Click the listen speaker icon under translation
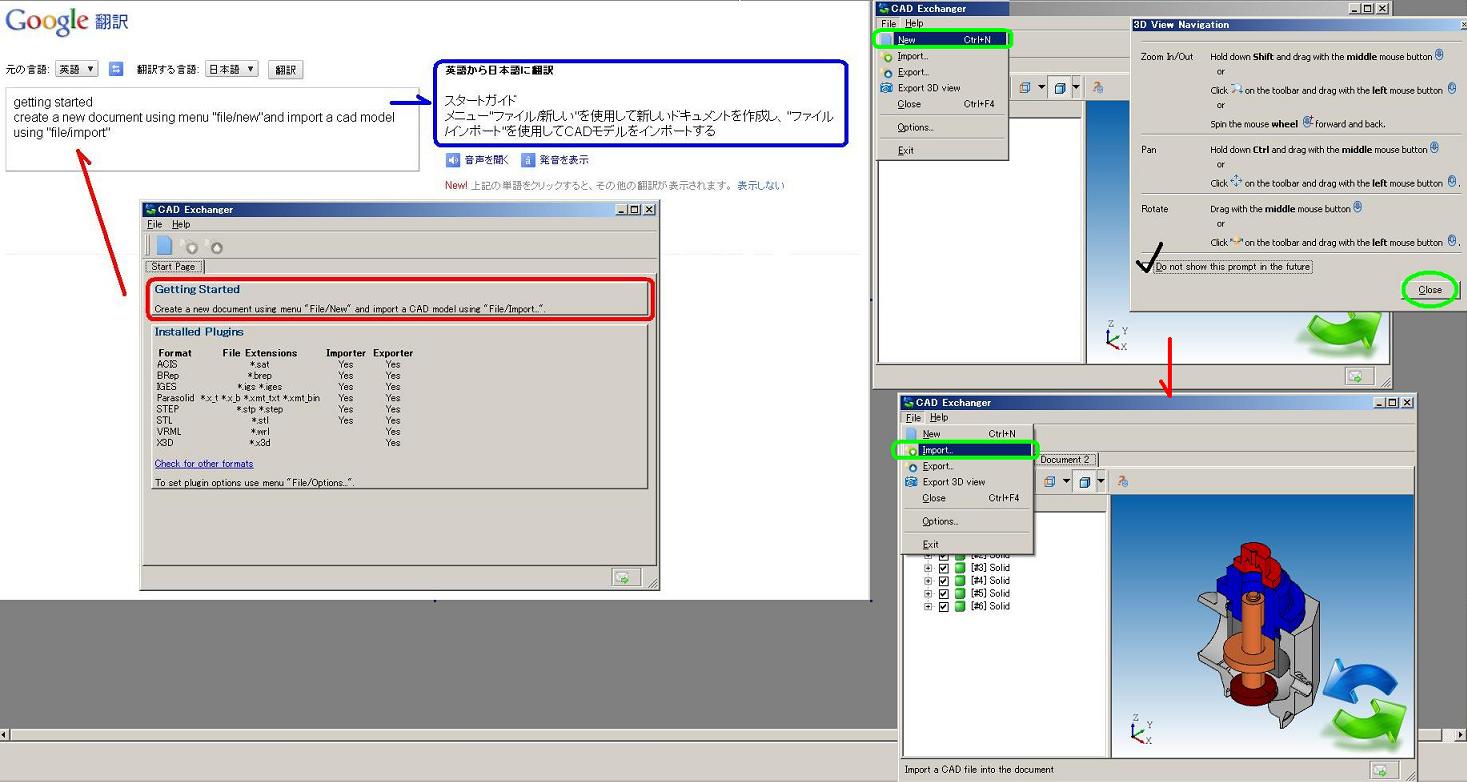Image resolution: width=1467 pixels, height=782 pixels. [453, 160]
